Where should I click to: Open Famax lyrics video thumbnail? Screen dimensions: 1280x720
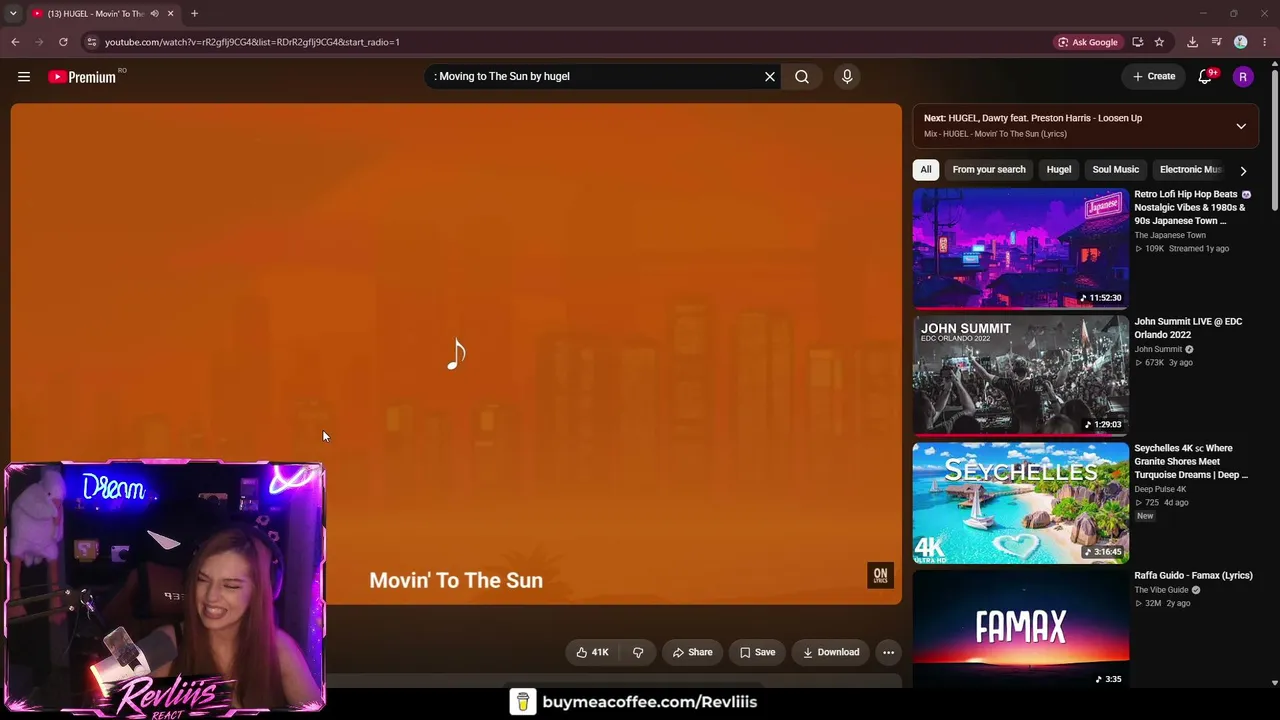pyautogui.click(x=1020, y=630)
